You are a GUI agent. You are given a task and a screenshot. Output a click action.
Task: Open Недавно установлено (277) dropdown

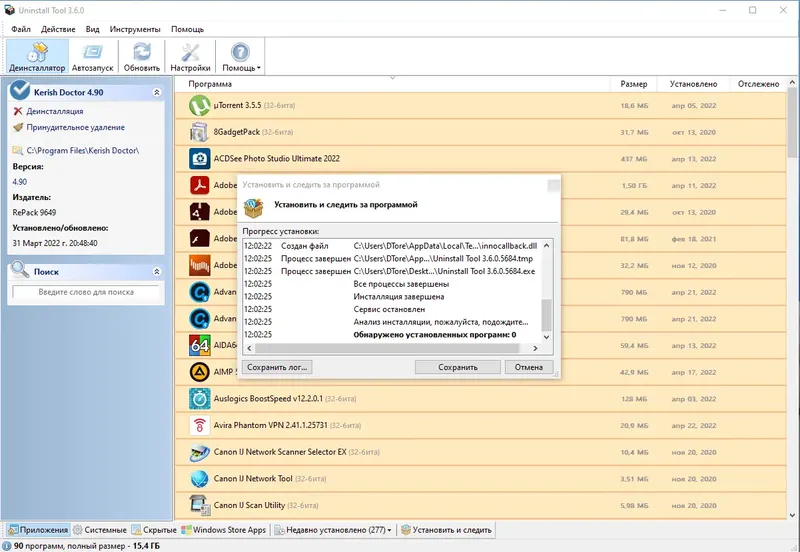[333, 530]
